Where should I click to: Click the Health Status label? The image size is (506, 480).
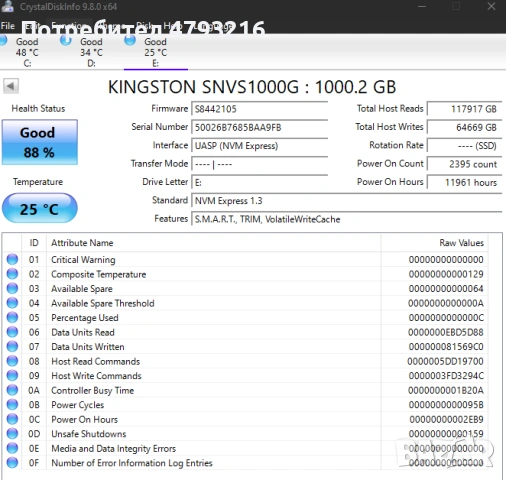coord(38,109)
